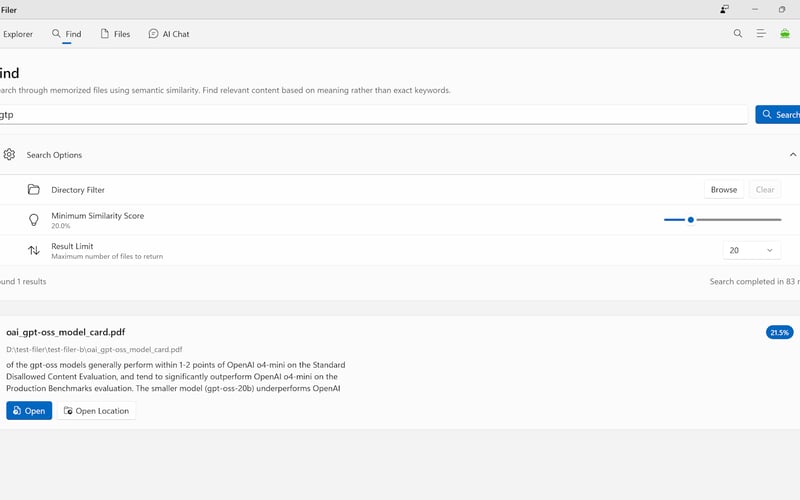The height and width of the screenshot is (500, 800).
Task: Open the Result Limit dropdown showing 20
Action: pyautogui.click(x=752, y=251)
